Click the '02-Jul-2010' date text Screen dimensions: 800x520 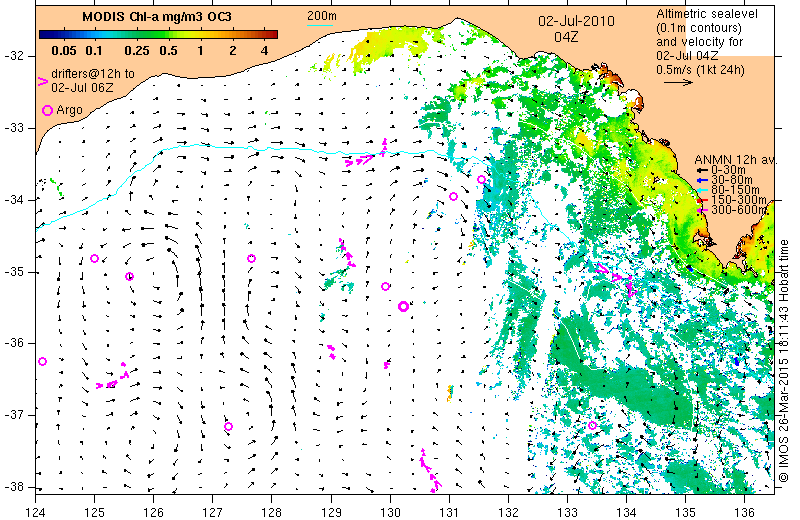click(576, 21)
